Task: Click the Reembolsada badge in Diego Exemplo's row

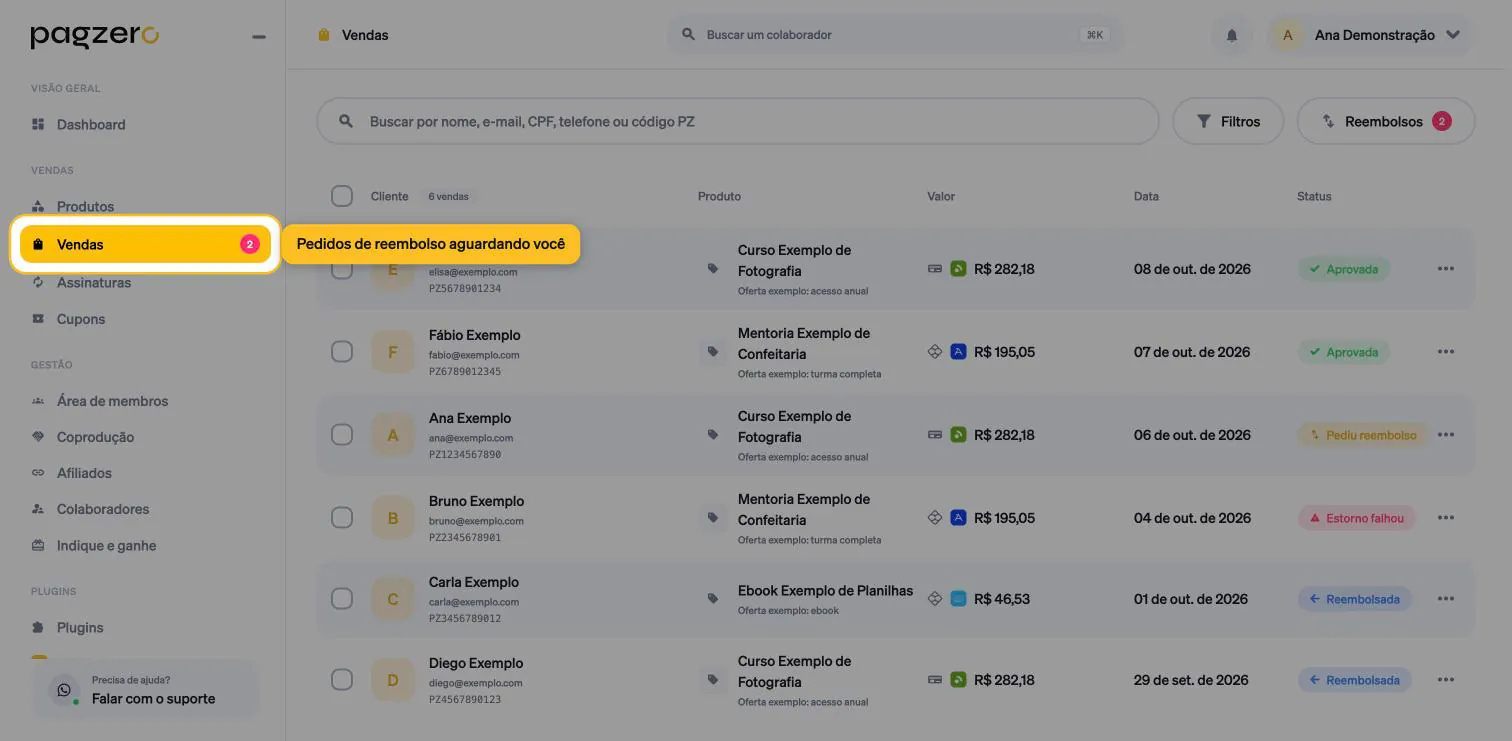Action: 1354,680
